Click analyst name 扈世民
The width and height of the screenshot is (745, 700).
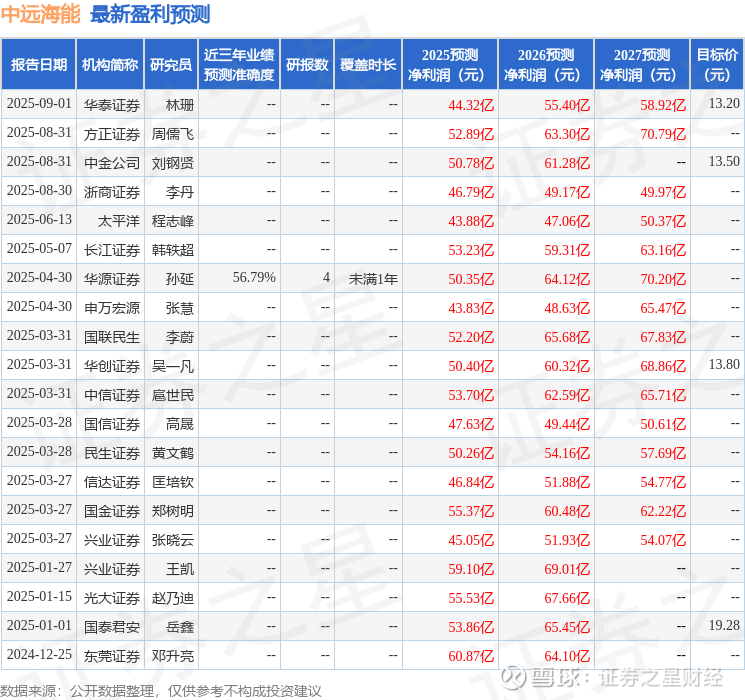point(172,395)
